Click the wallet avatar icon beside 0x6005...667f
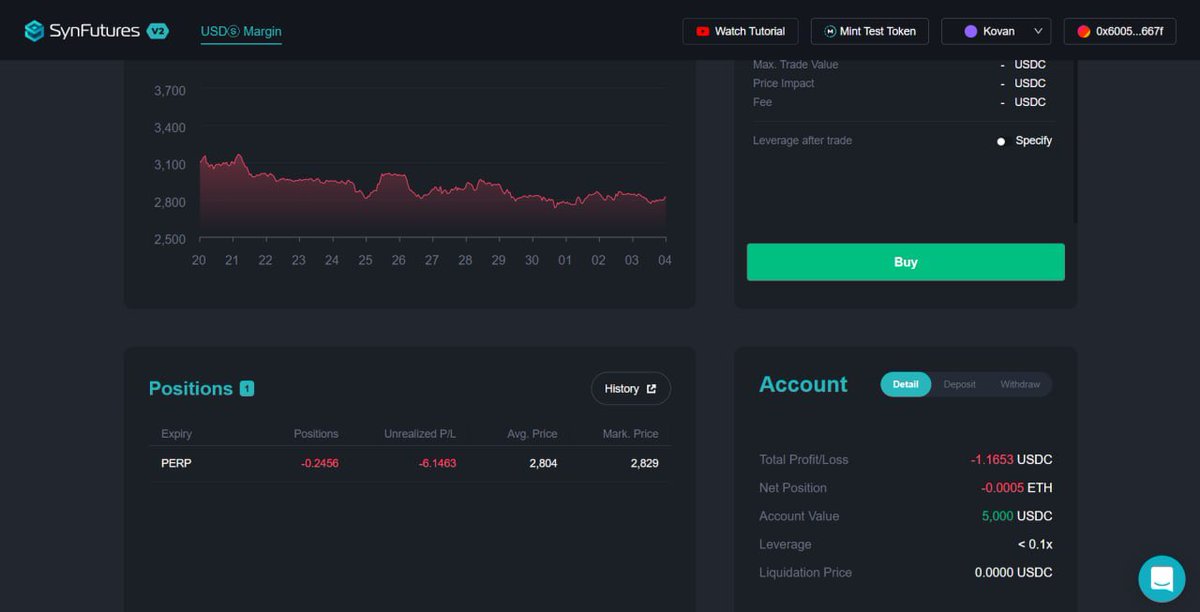The height and width of the screenshot is (612, 1200). pyautogui.click(x=1083, y=31)
